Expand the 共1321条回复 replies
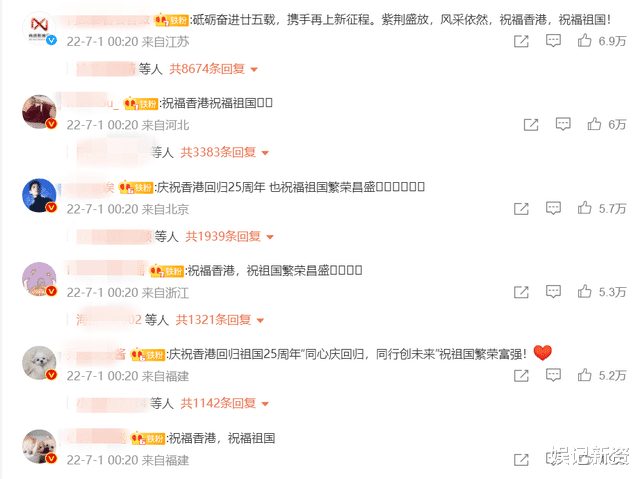Screen dimensions: 640x479 (220, 320)
